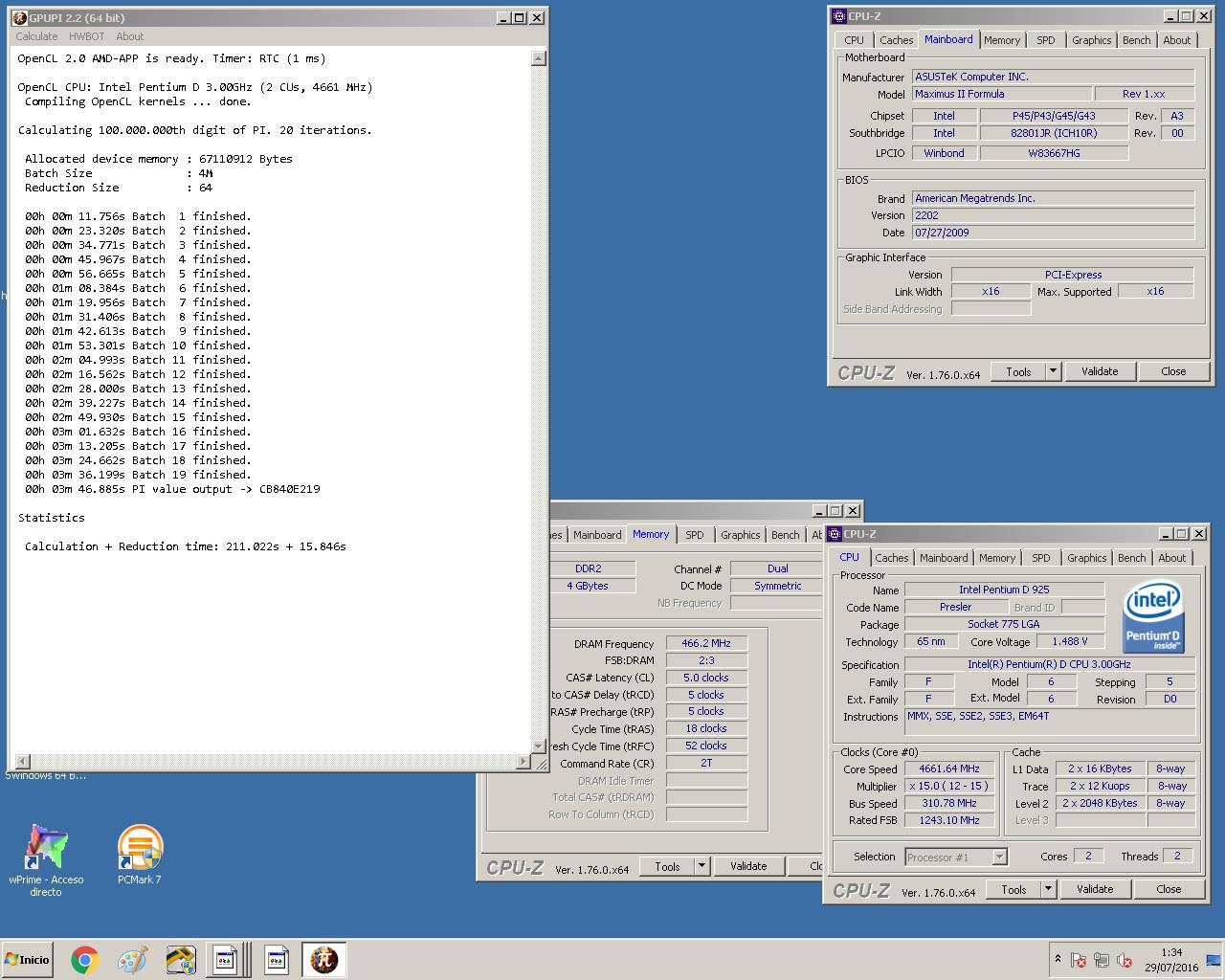
Task: Switch to the second CPU-Z taskbar button
Action: coord(278,960)
